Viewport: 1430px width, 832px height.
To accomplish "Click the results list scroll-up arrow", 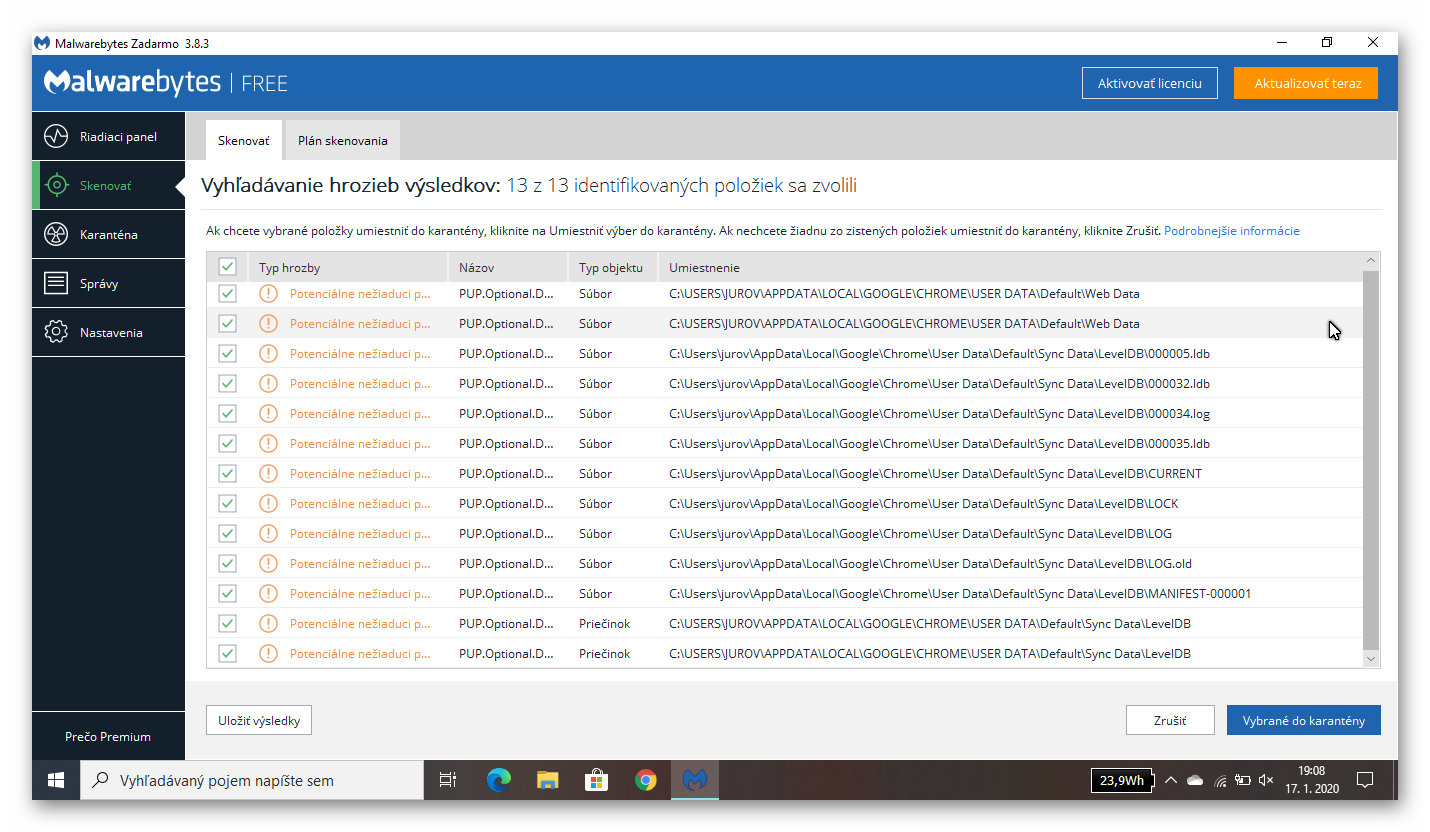I will [1370, 261].
